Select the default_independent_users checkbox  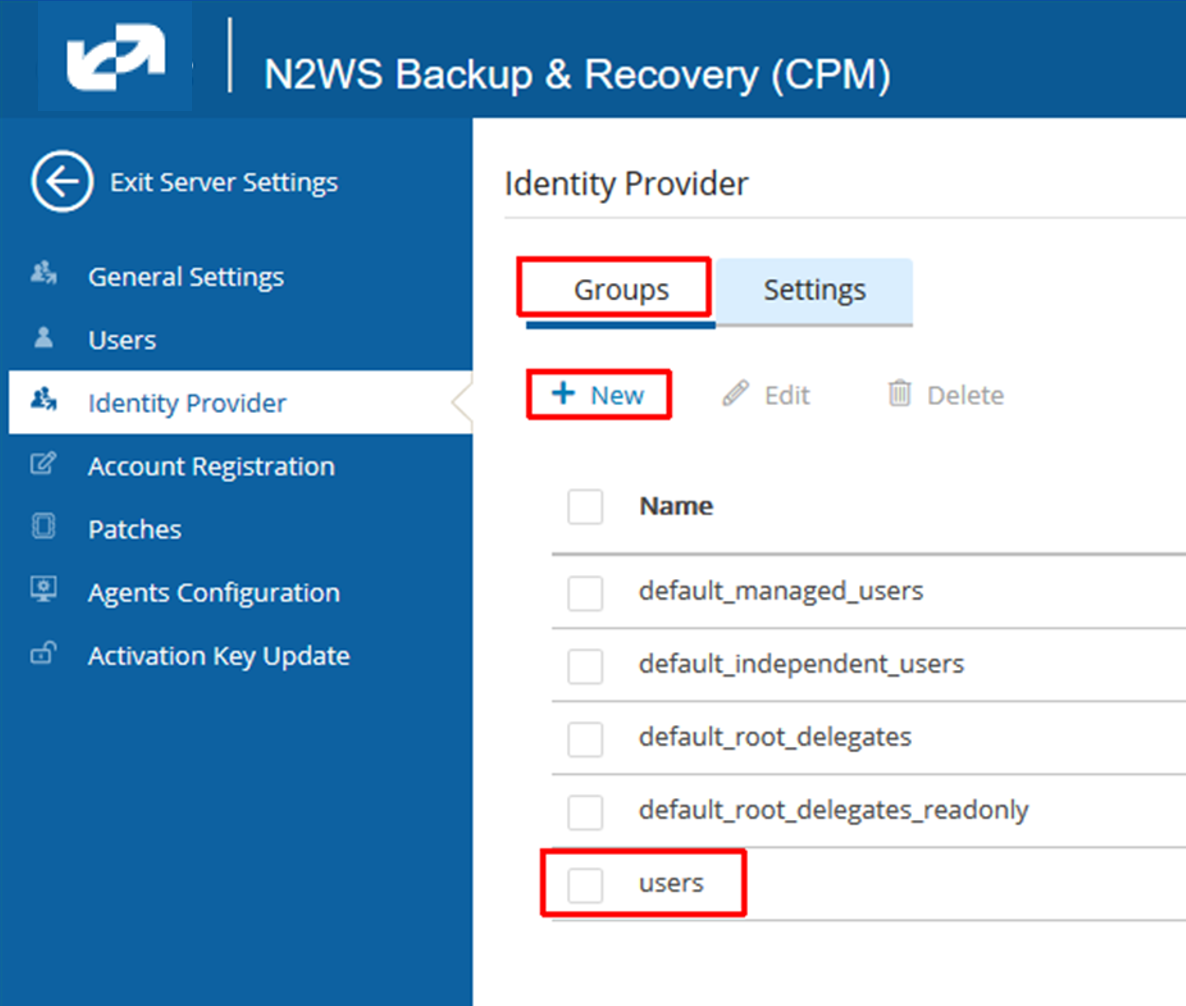click(585, 666)
